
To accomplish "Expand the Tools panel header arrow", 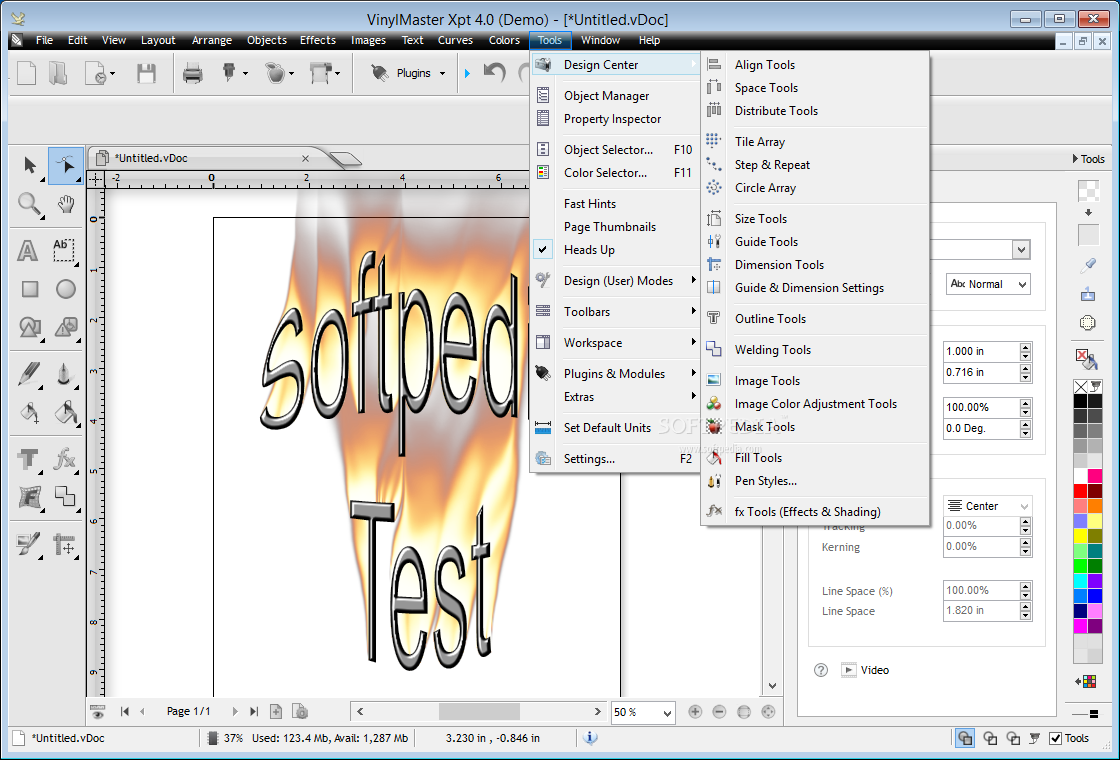I will pos(1076,159).
